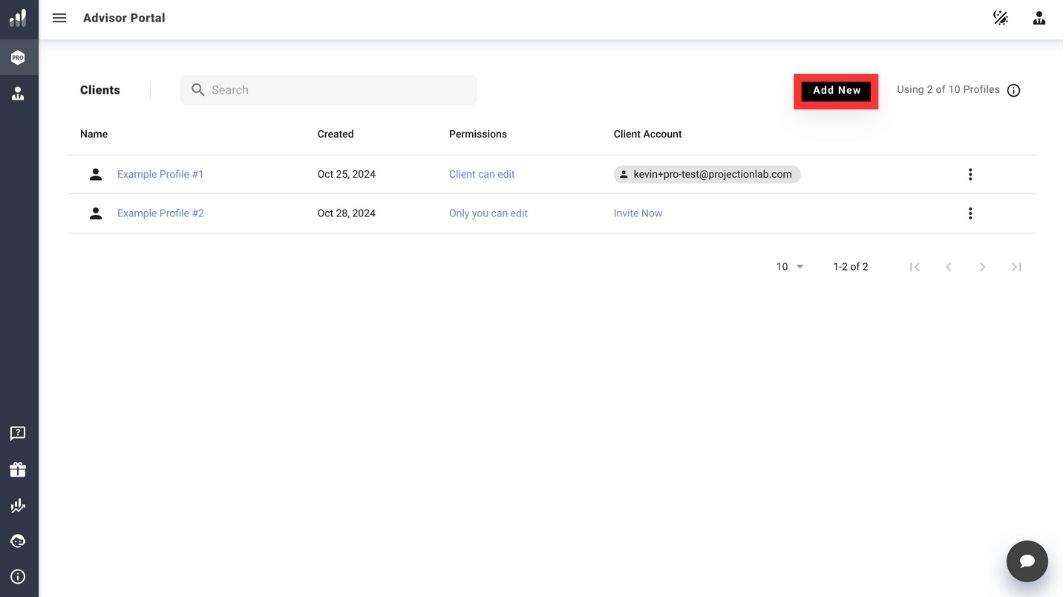Open the question mark feedback icon
Viewport: 1064px width, 597px height.
point(18,433)
